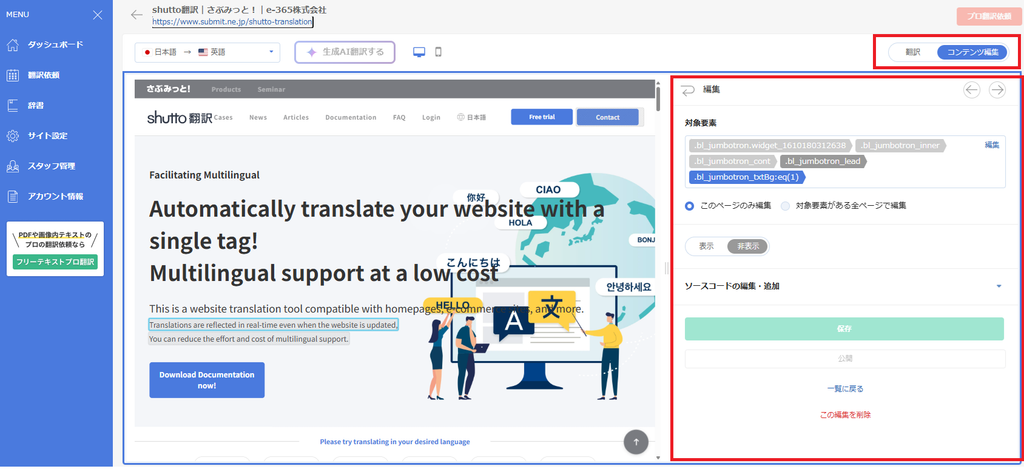Click the site settings gear icon
Image resolution: width=1024 pixels, height=471 pixels.
click(x=12, y=136)
